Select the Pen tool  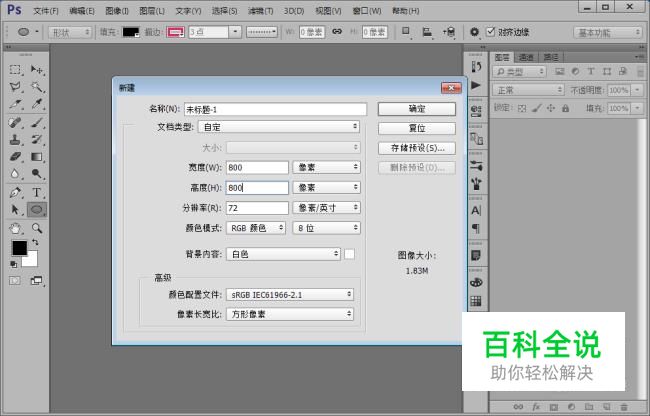pos(15,193)
